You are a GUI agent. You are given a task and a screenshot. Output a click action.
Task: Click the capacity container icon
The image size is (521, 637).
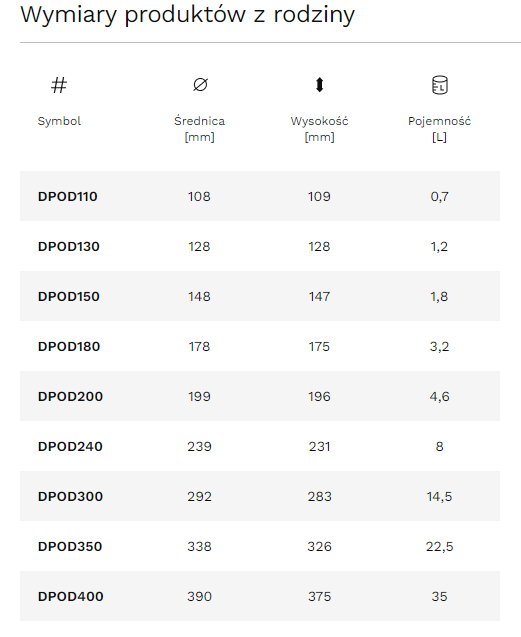439,85
